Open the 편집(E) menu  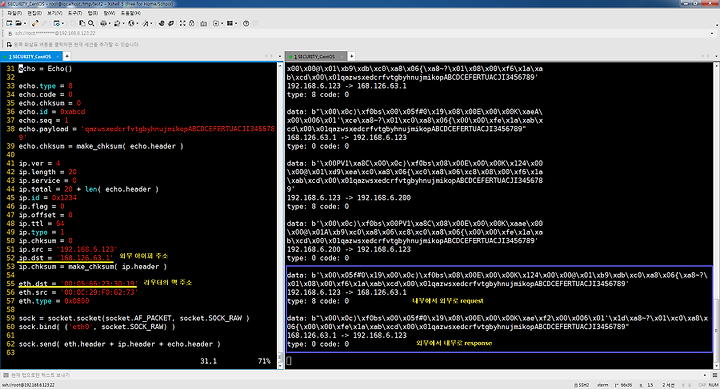point(34,13)
